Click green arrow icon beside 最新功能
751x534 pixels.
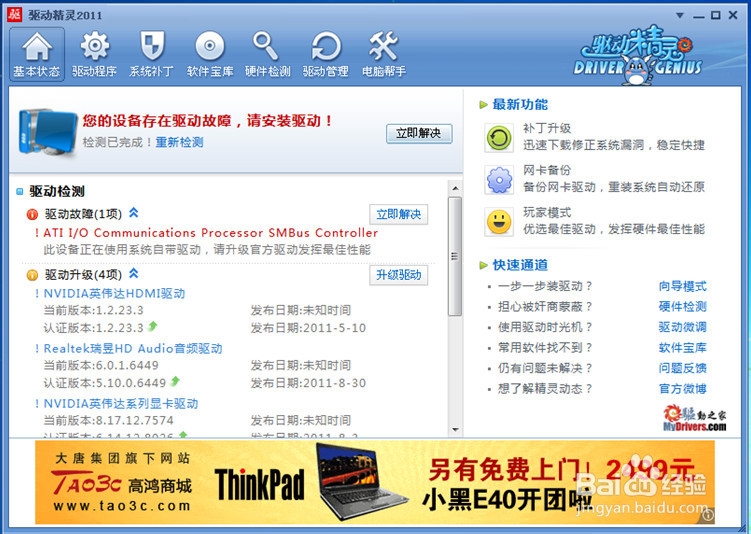[x=483, y=104]
